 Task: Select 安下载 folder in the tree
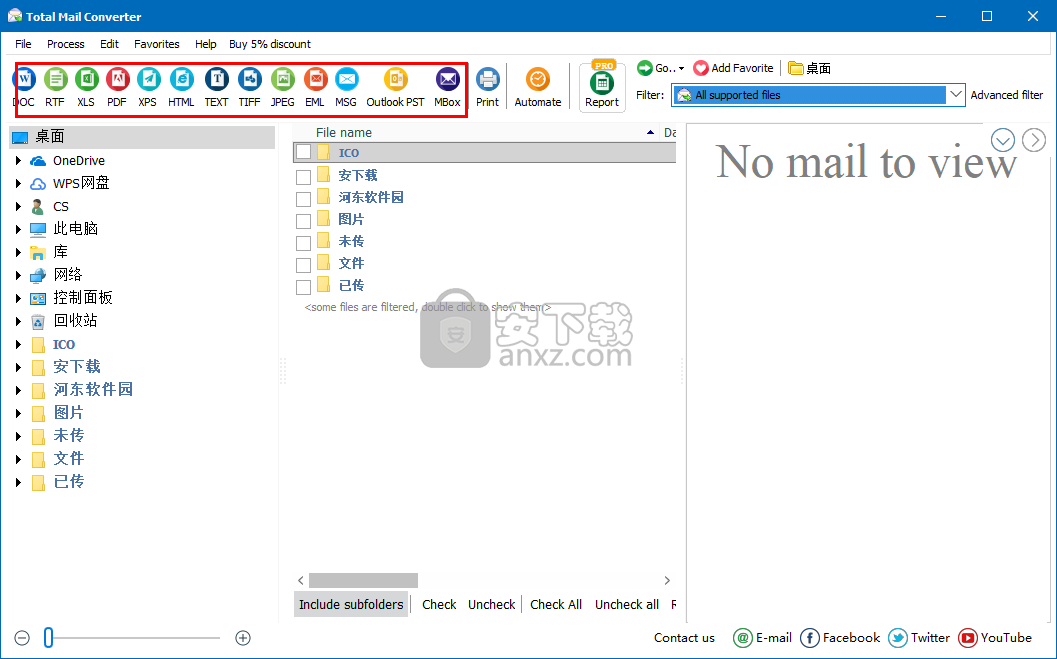(x=77, y=367)
